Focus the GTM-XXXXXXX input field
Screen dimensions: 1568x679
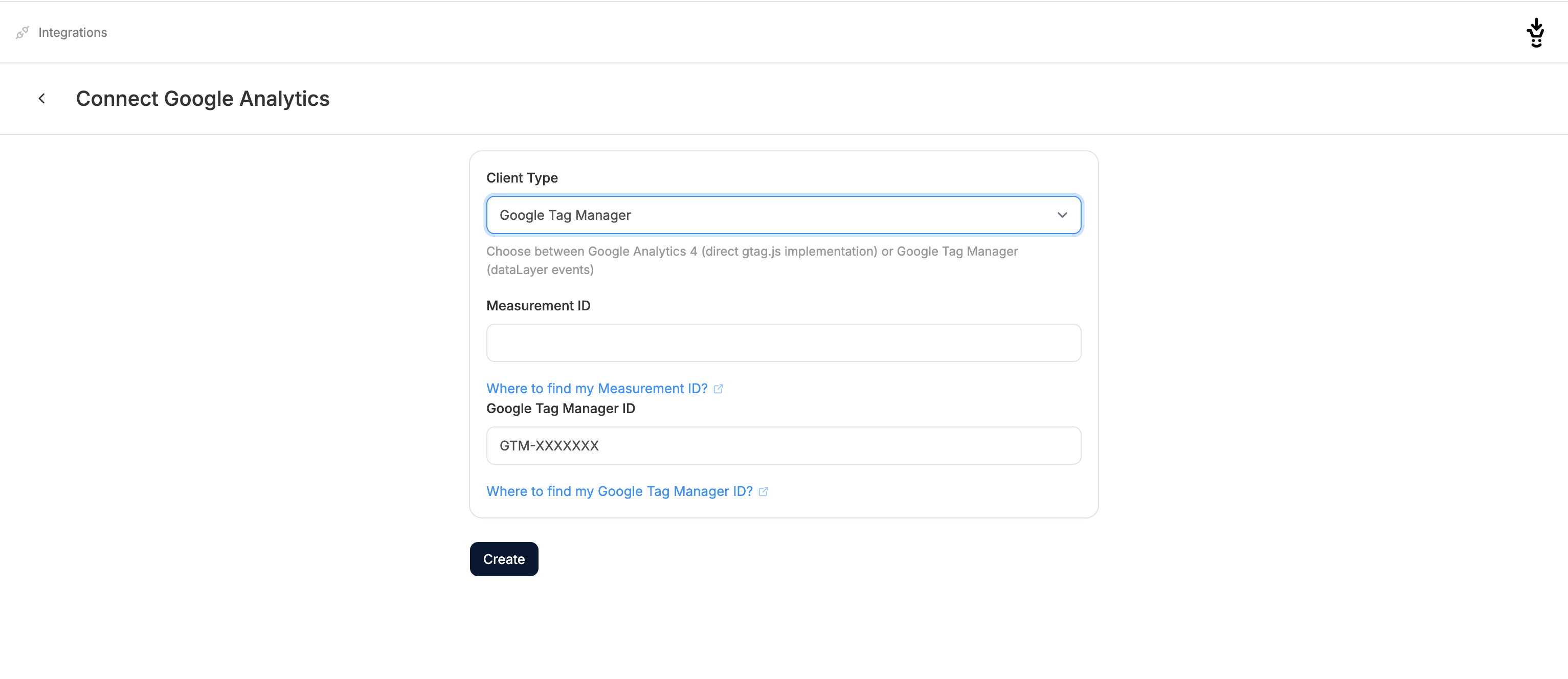[783, 445]
